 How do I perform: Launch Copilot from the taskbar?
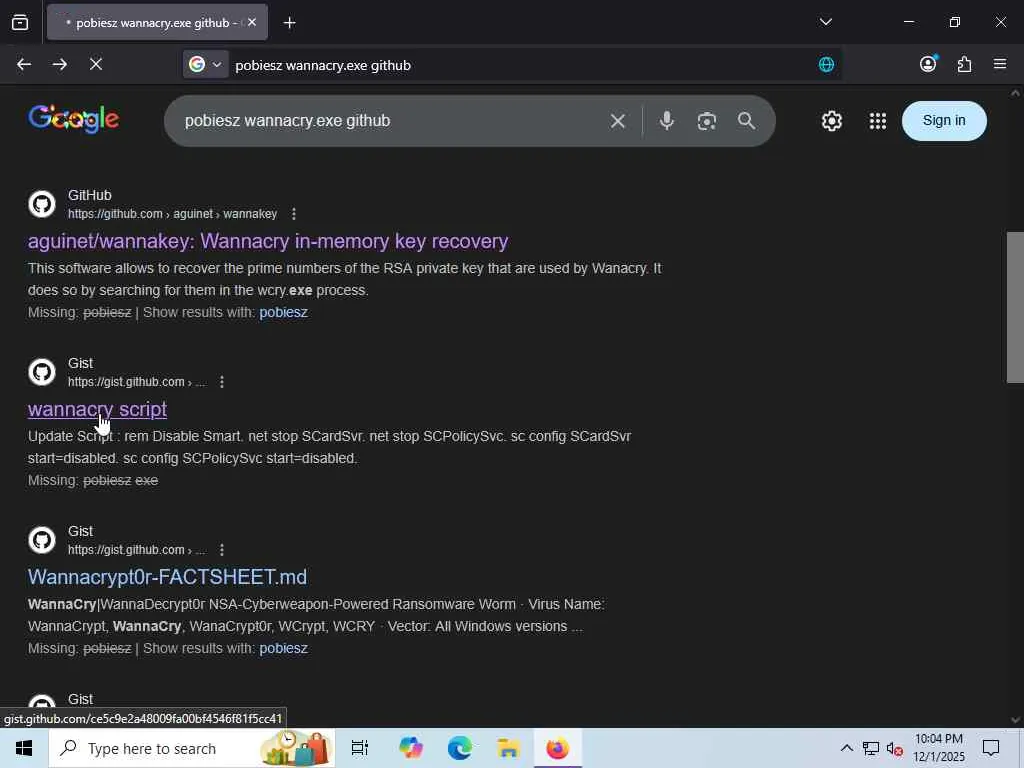[410, 748]
